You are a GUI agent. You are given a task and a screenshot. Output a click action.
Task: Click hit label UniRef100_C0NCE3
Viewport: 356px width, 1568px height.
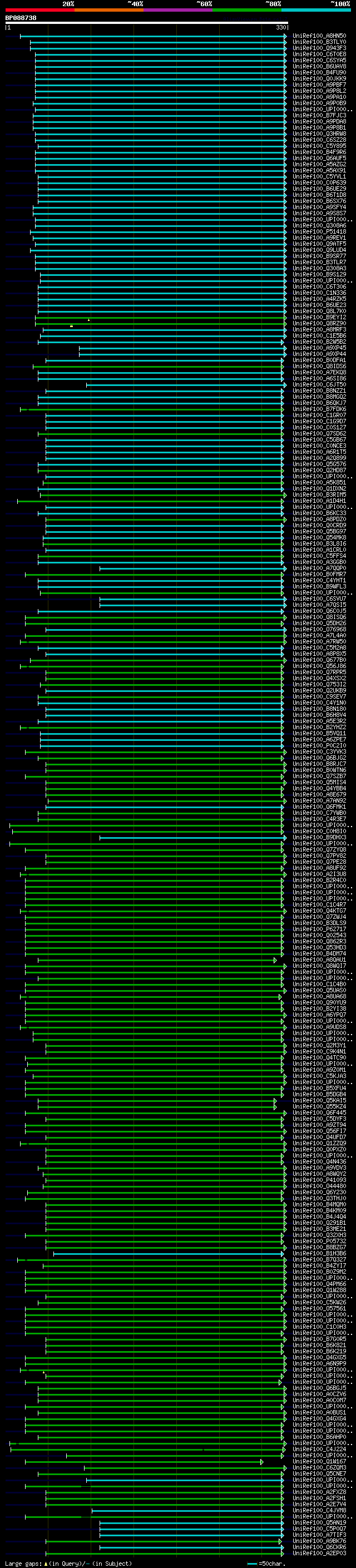(x=319, y=446)
